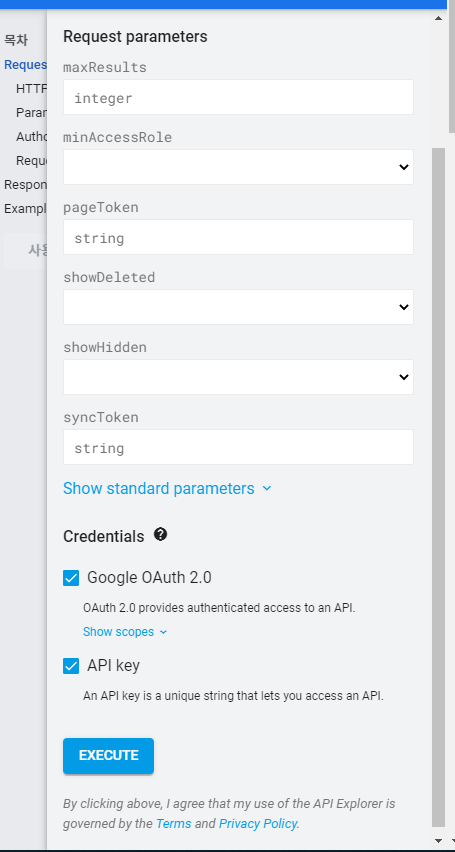The image size is (455, 852).
Task: Open the Terms link
Action: tap(173, 824)
